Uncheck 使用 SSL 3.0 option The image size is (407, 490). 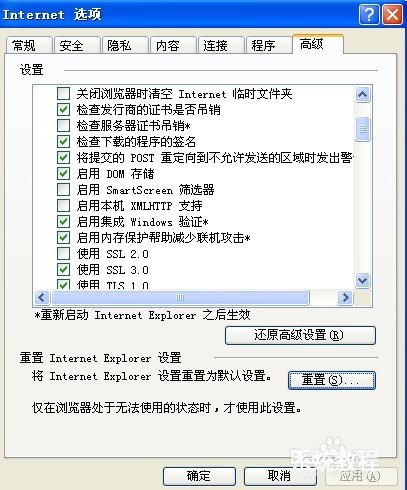(x=63, y=270)
